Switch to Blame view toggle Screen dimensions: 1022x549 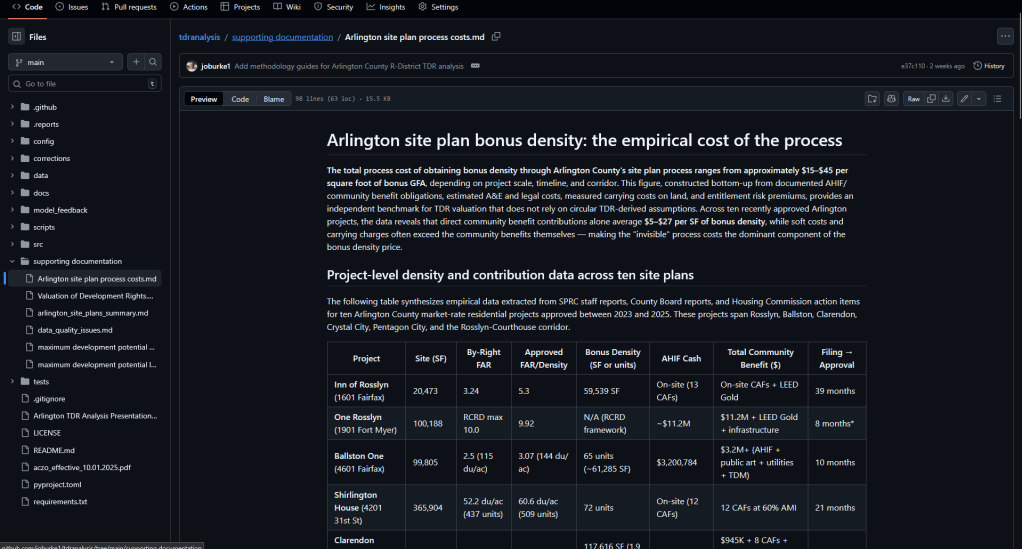273,99
